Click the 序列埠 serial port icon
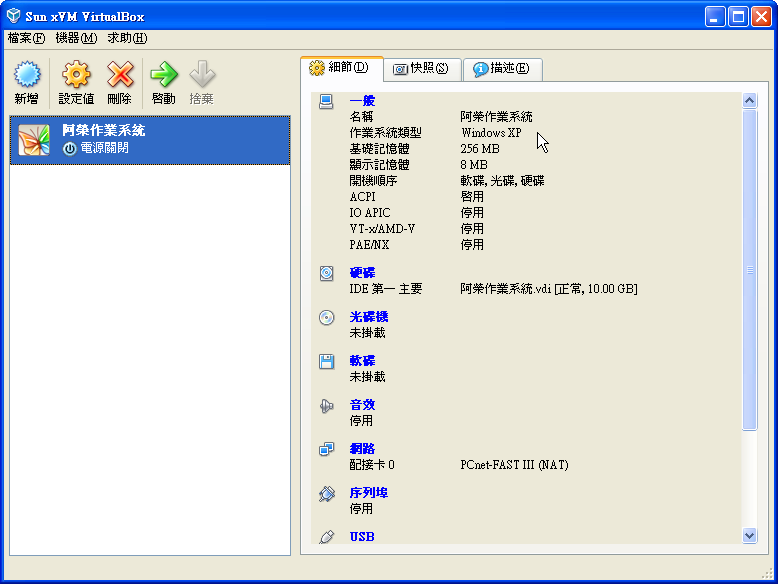The height and width of the screenshot is (584, 778). tap(326, 493)
